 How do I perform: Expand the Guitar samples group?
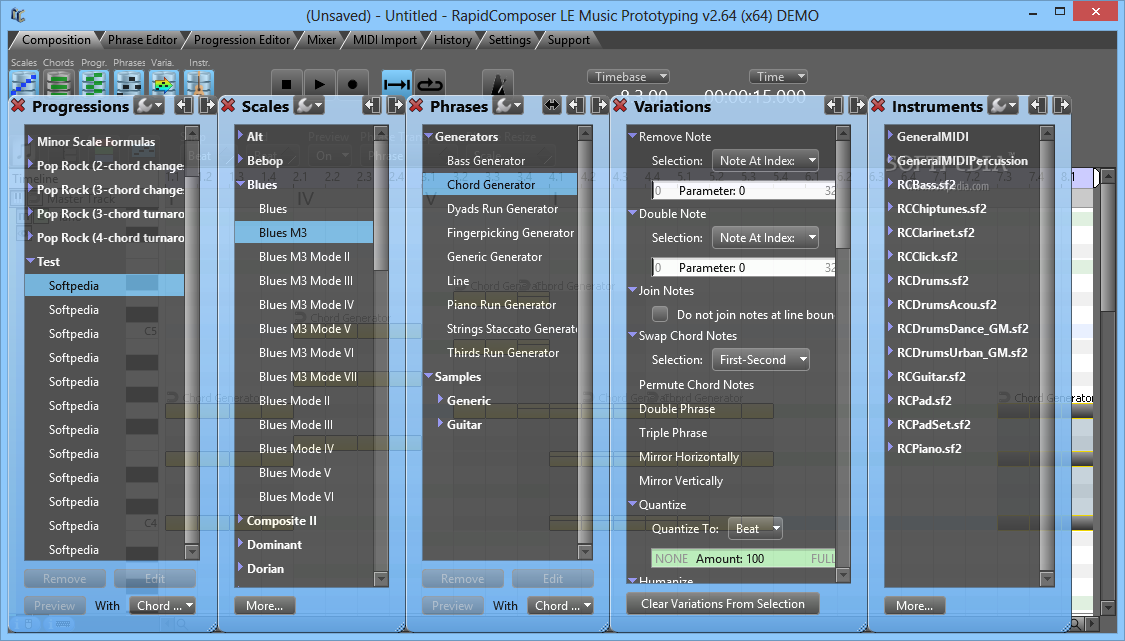(x=441, y=424)
